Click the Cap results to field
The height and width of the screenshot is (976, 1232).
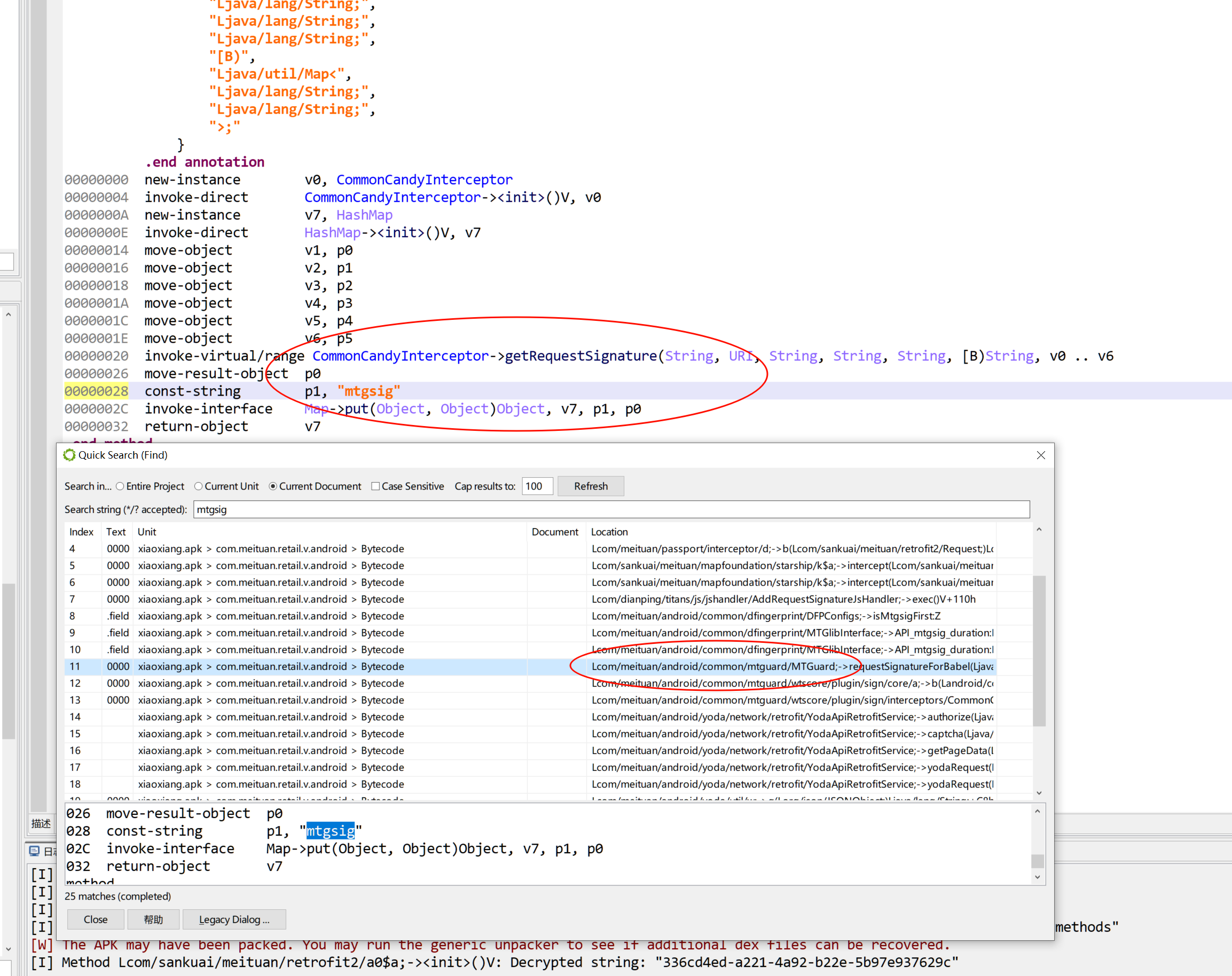tap(537, 486)
